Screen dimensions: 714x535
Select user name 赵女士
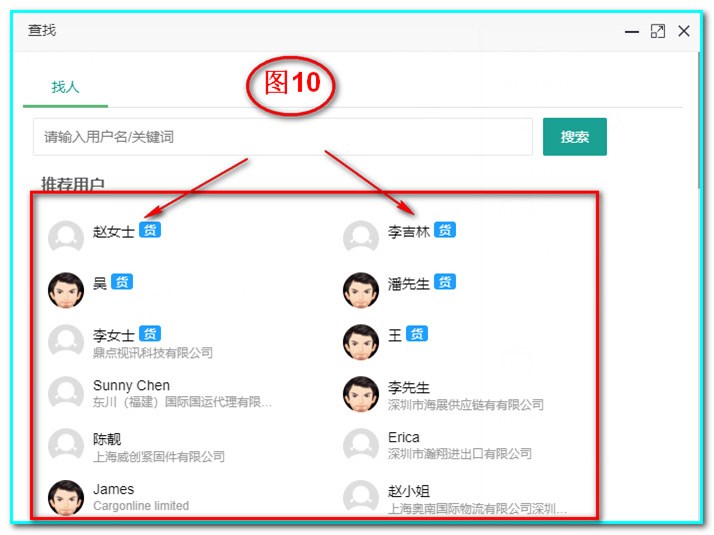tap(114, 231)
